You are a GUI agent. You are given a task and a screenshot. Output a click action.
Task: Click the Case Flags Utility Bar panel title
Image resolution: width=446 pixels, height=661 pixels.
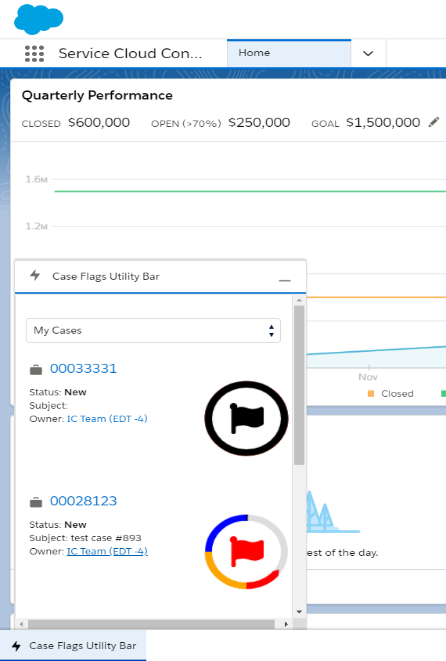tap(106, 277)
